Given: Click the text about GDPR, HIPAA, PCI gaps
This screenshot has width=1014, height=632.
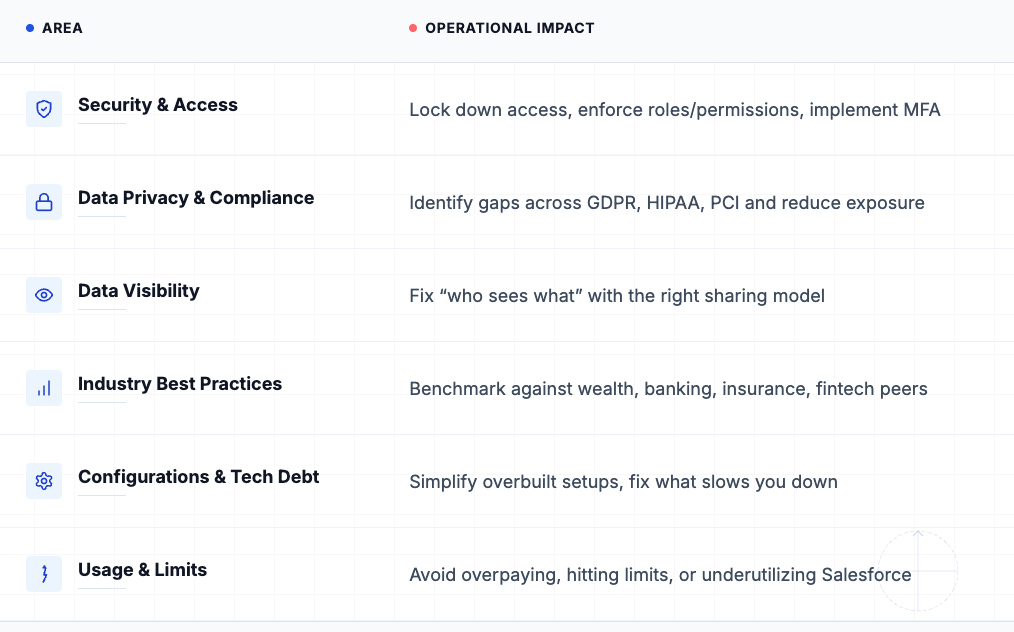Looking at the screenshot, I should point(666,203).
